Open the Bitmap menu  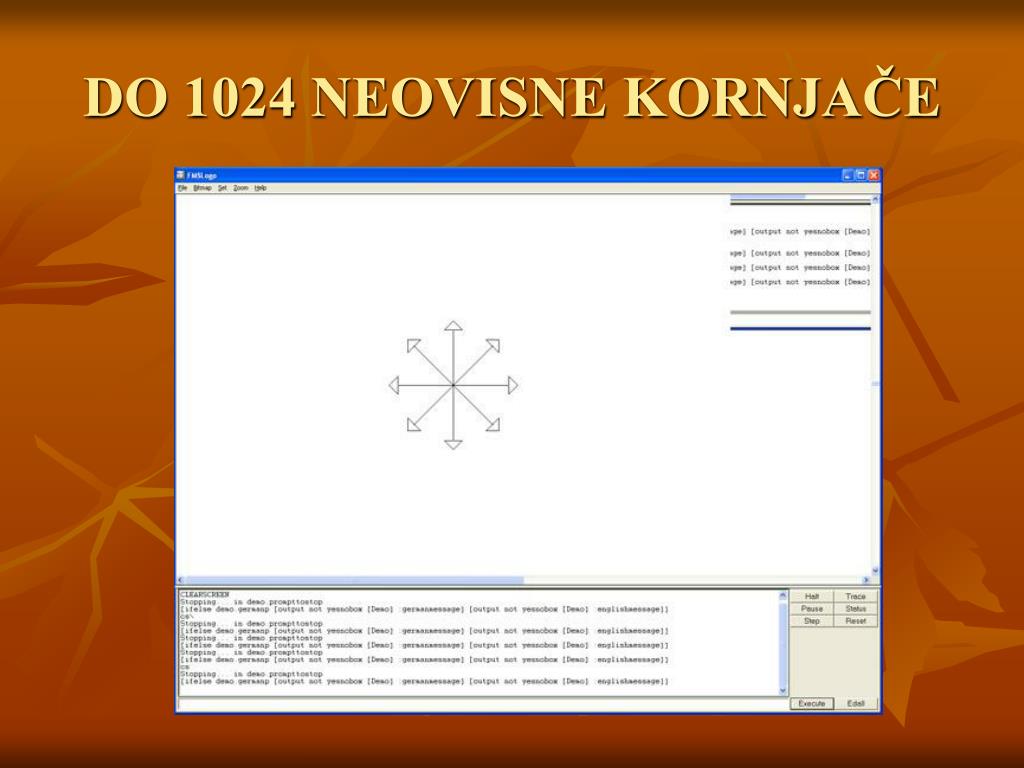click(202, 188)
